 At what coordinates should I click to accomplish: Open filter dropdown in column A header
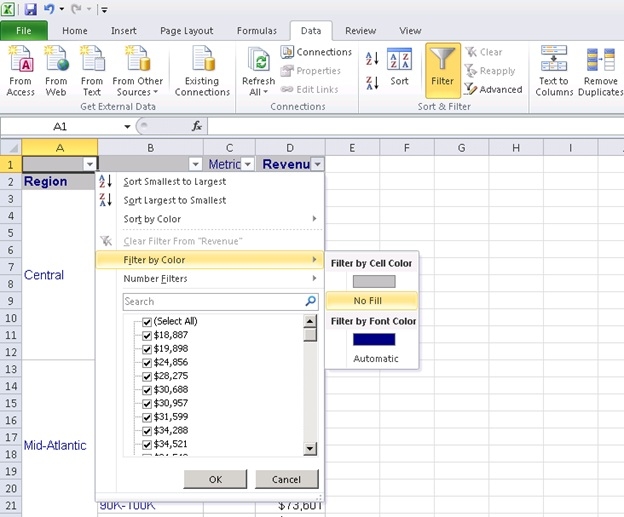coord(90,164)
